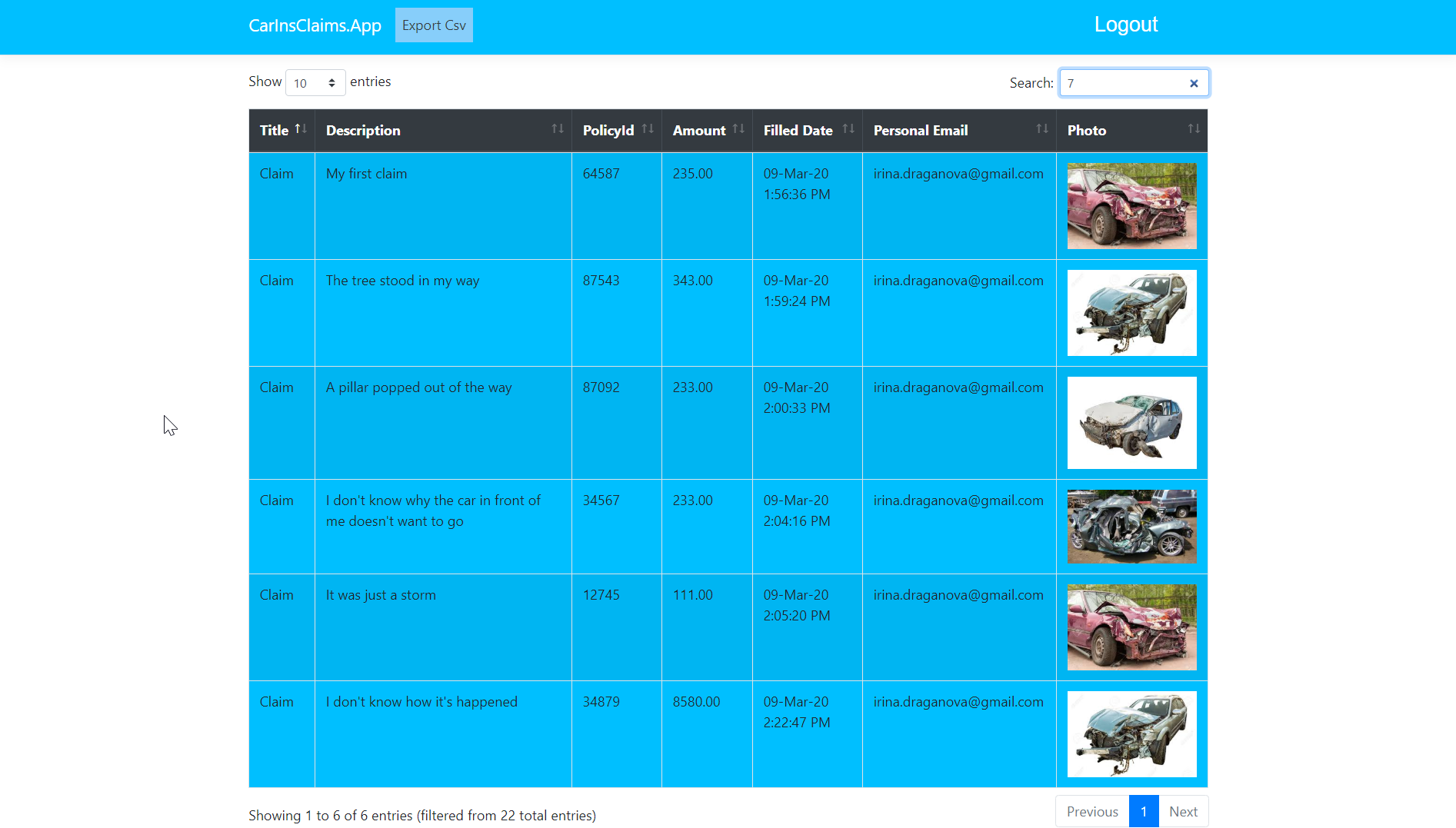Open the CarInsClaims.App home link
The image size is (1456, 828).
(315, 25)
